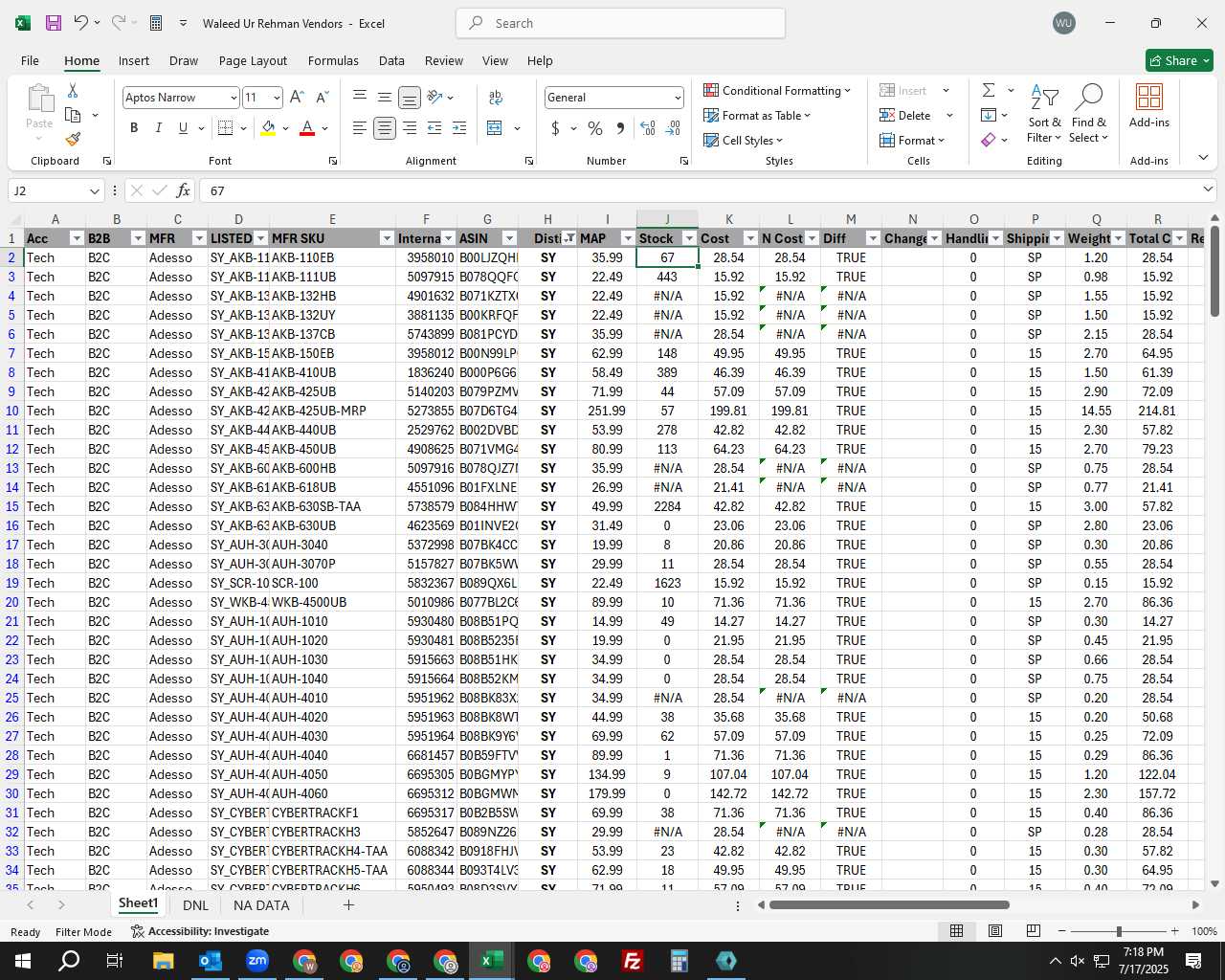
Task: Click the Format Painter brush icon
Action: (x=73, y=139)
